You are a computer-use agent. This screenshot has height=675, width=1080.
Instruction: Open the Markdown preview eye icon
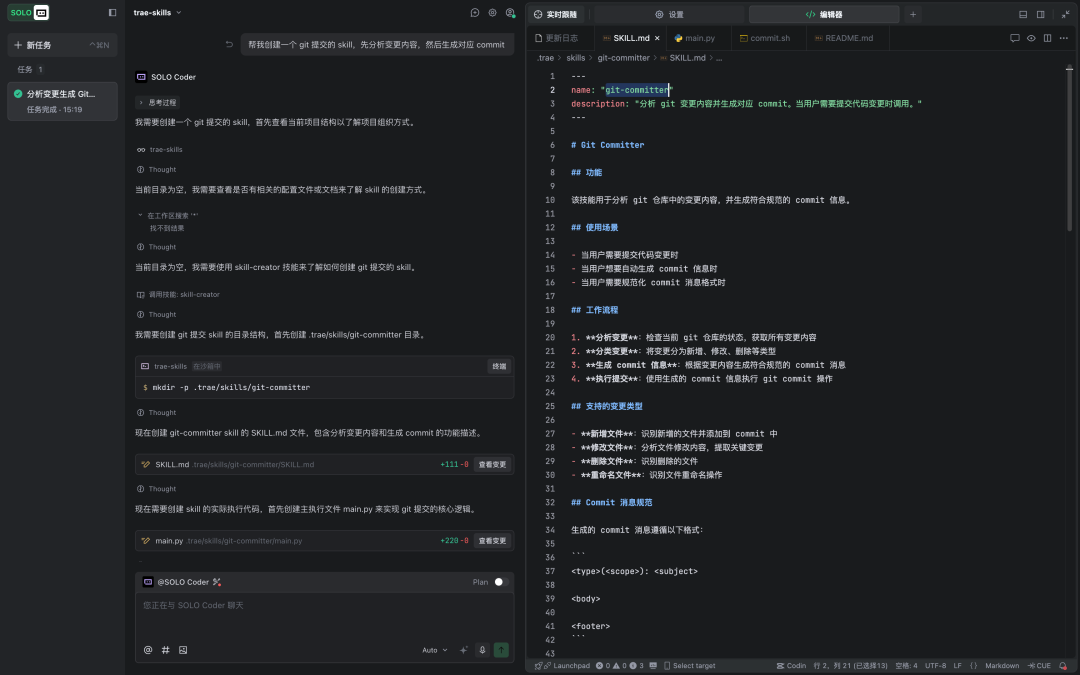coord(1030,37)
